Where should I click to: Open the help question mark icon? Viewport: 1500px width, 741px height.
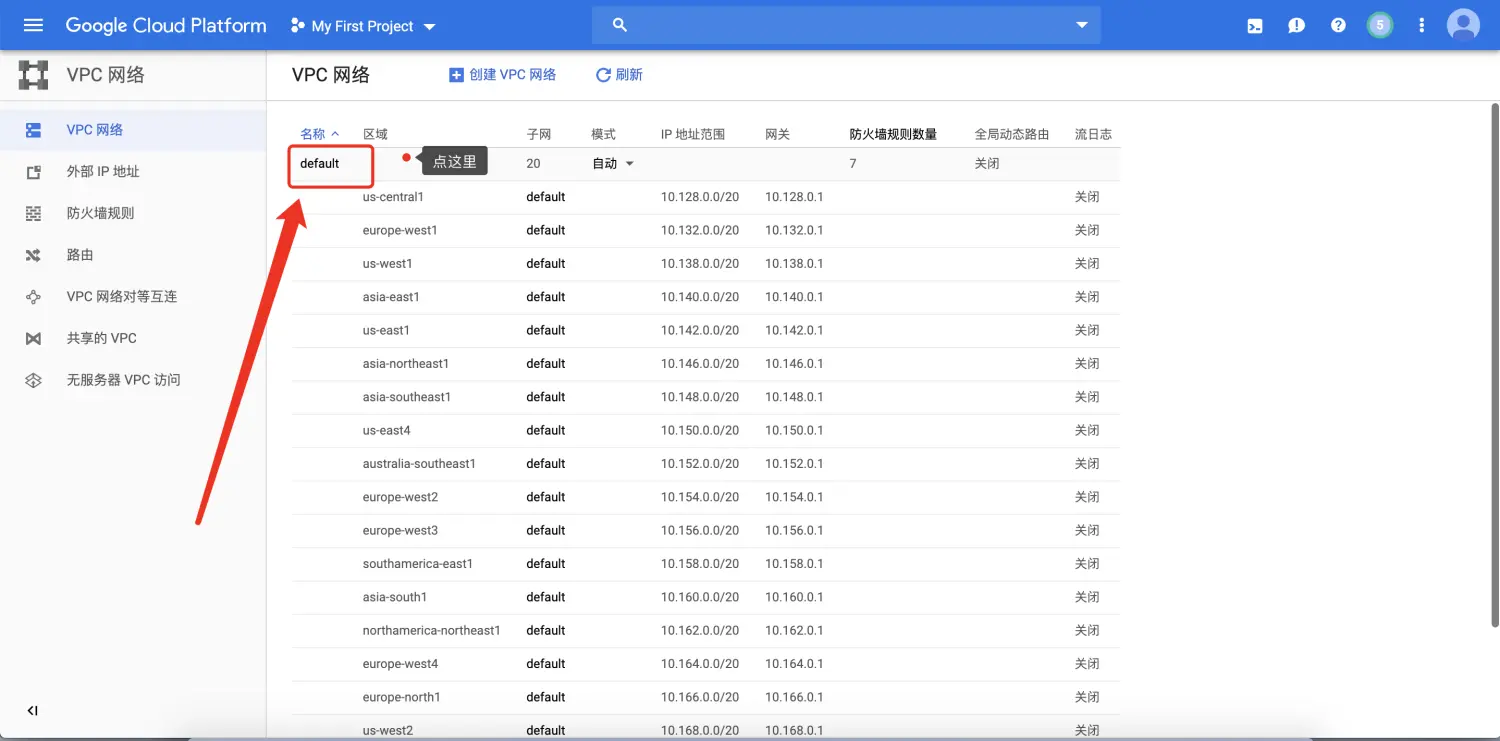(x=1338, y=26)
